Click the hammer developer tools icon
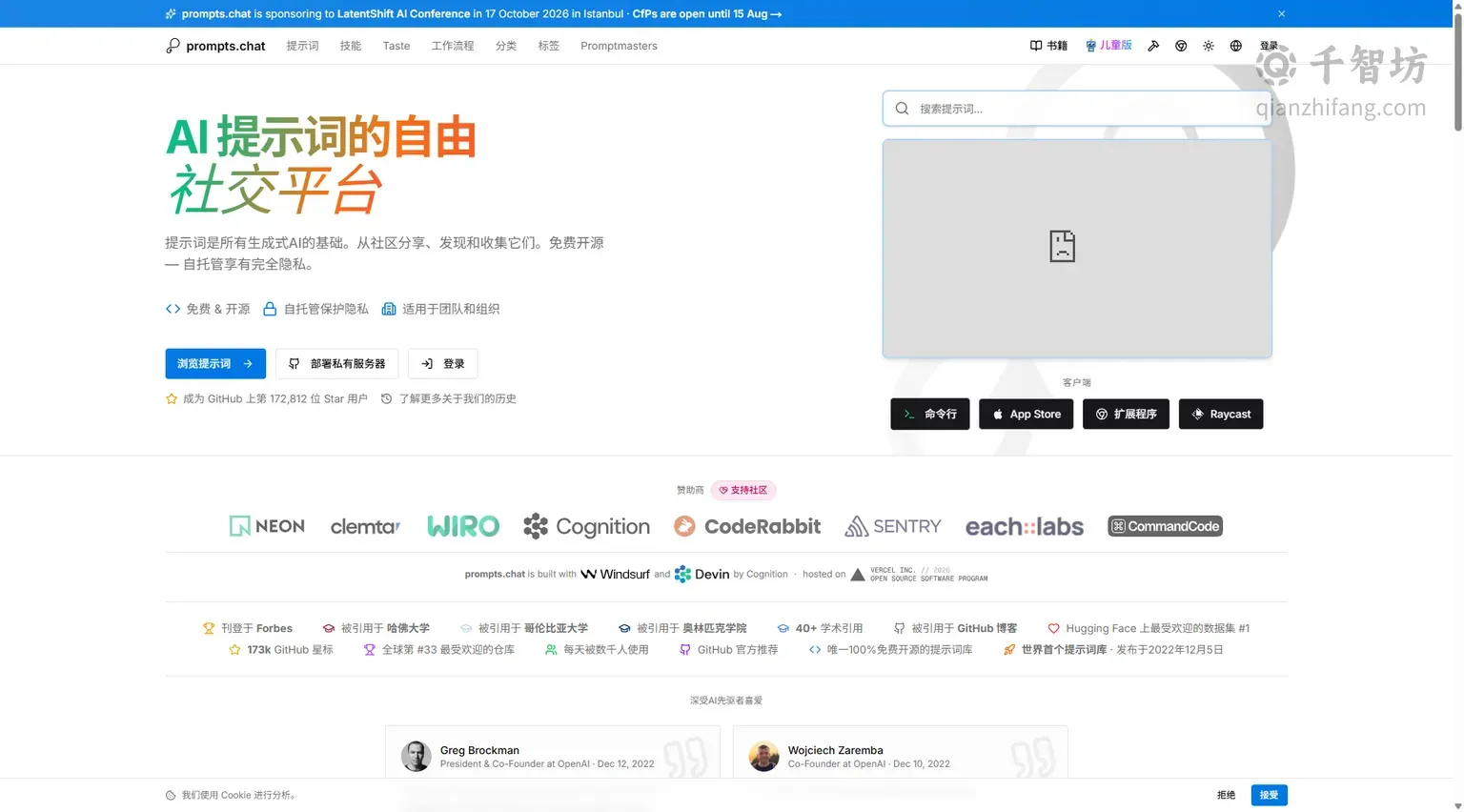The image size is (1464, 812). 1153,46
